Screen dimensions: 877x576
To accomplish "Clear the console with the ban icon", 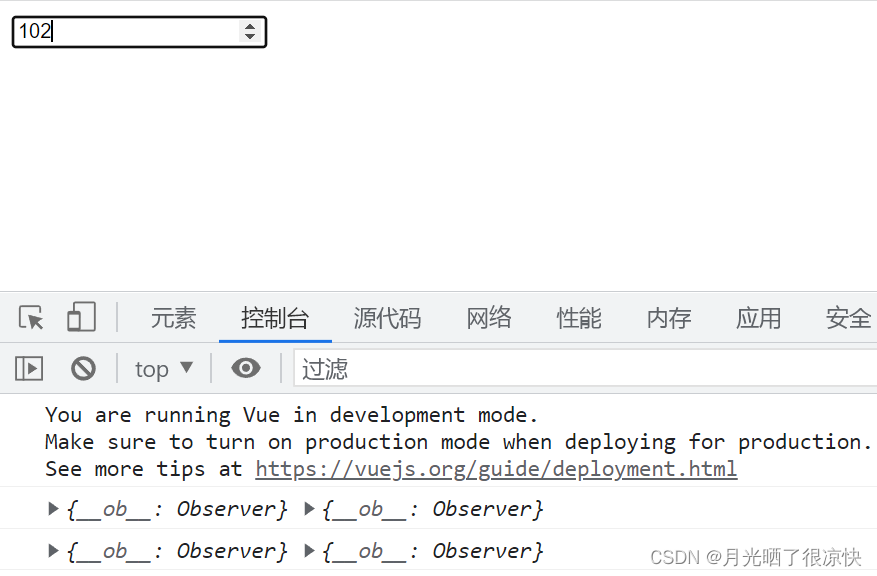I will pos(83,369).
